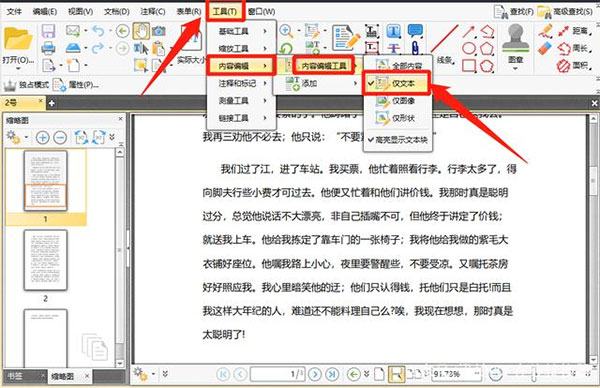Go to previous view green arrow
Screen dimensions: 600x388
[x=122, y=31]
